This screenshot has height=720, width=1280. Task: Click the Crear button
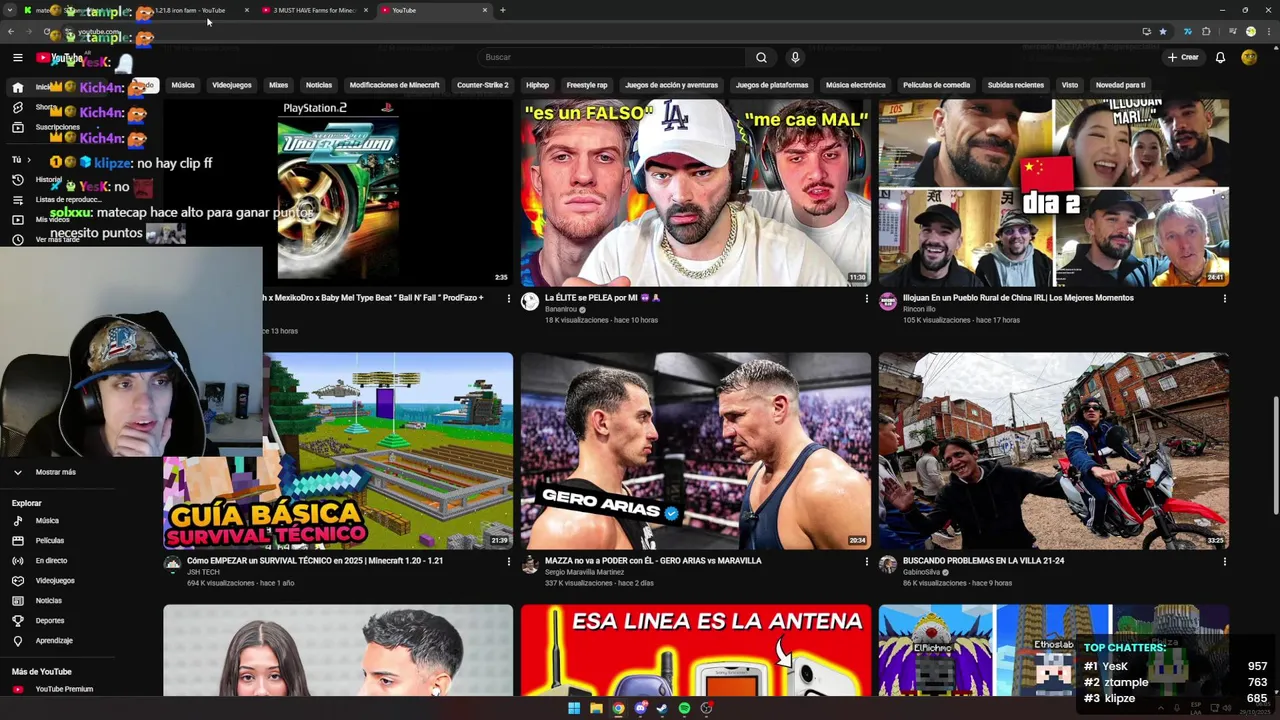[x=1183, y=57]
